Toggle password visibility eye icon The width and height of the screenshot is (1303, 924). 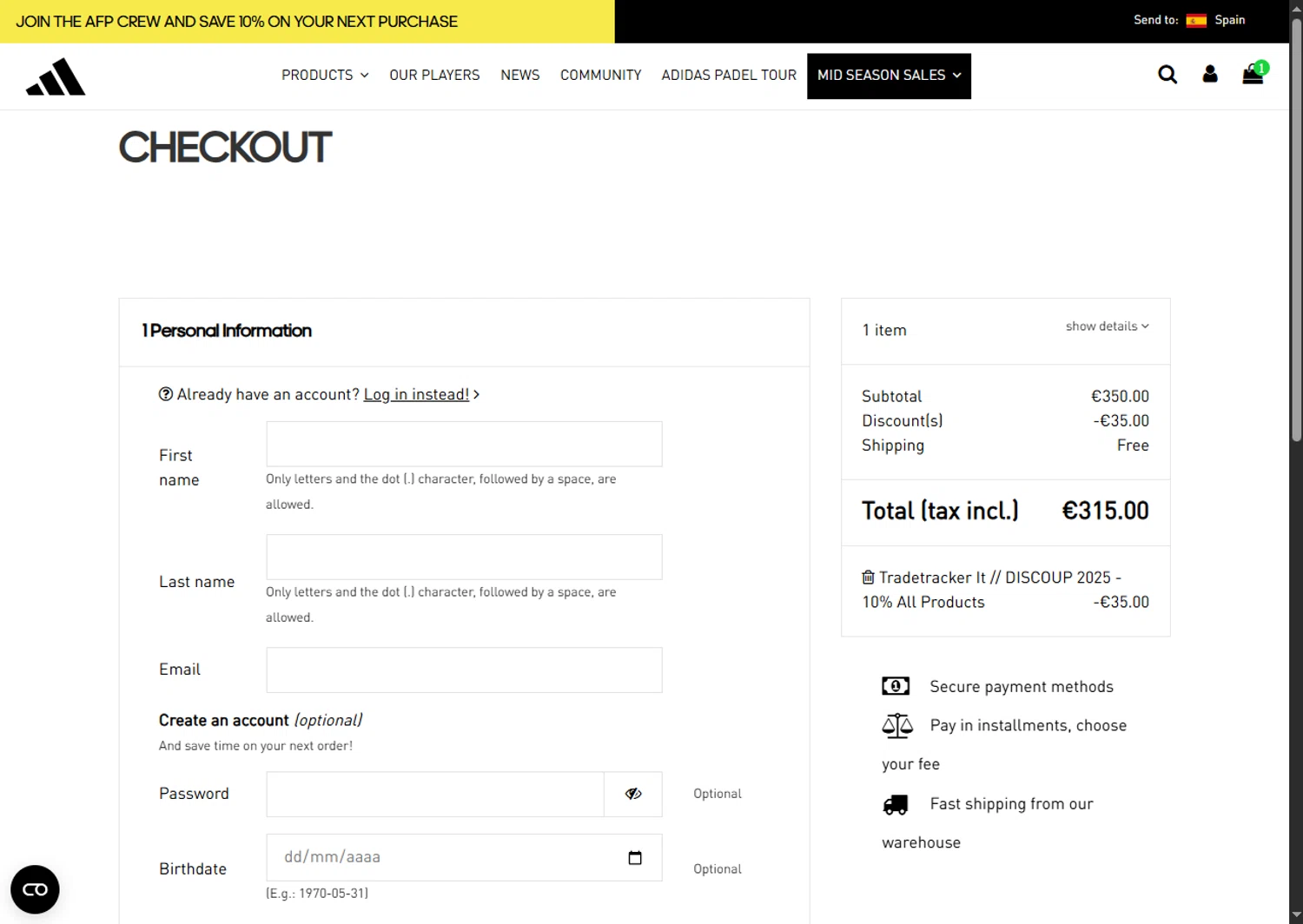coord(633,794)
